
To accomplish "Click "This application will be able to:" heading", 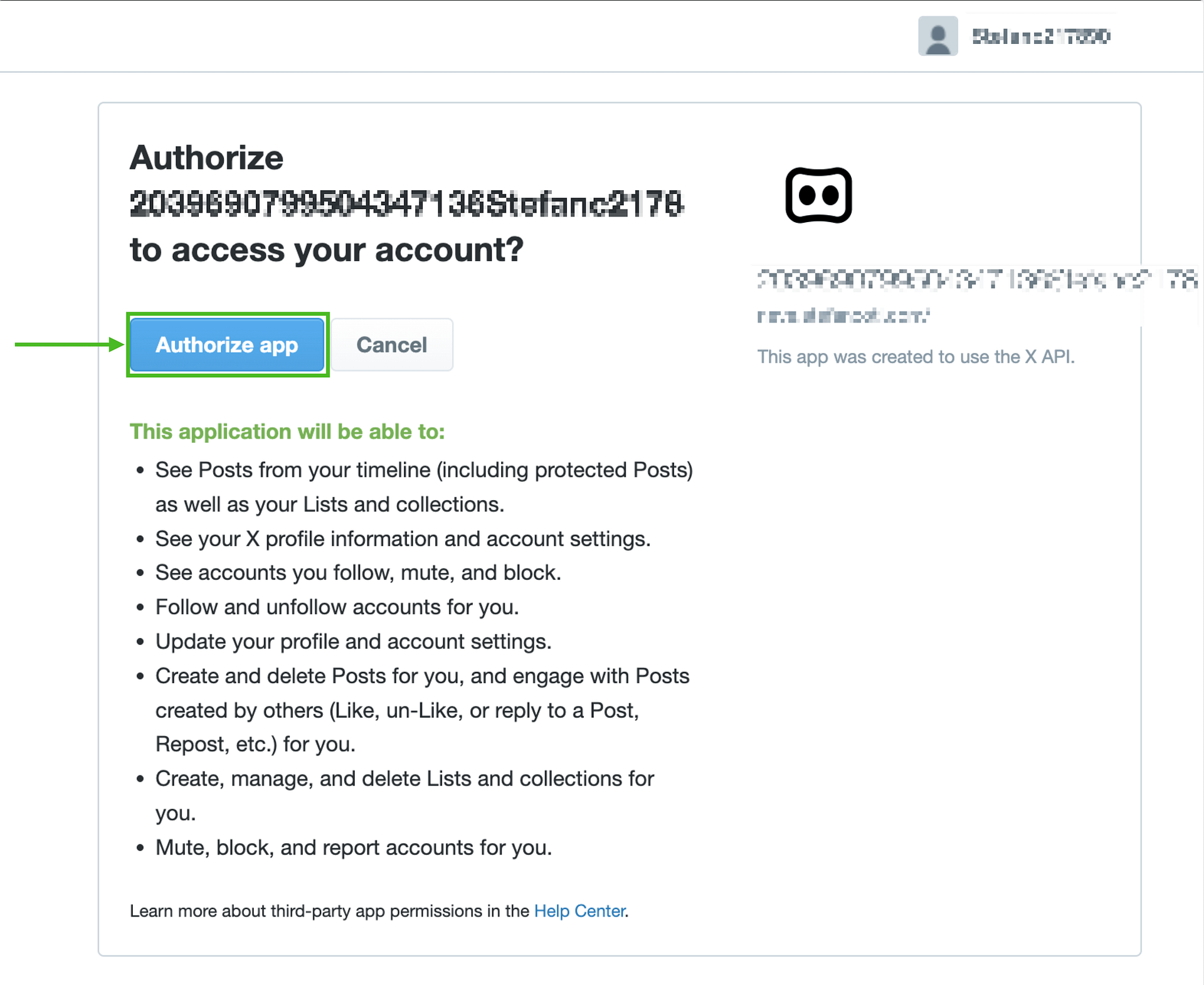I will click(287, 432).
